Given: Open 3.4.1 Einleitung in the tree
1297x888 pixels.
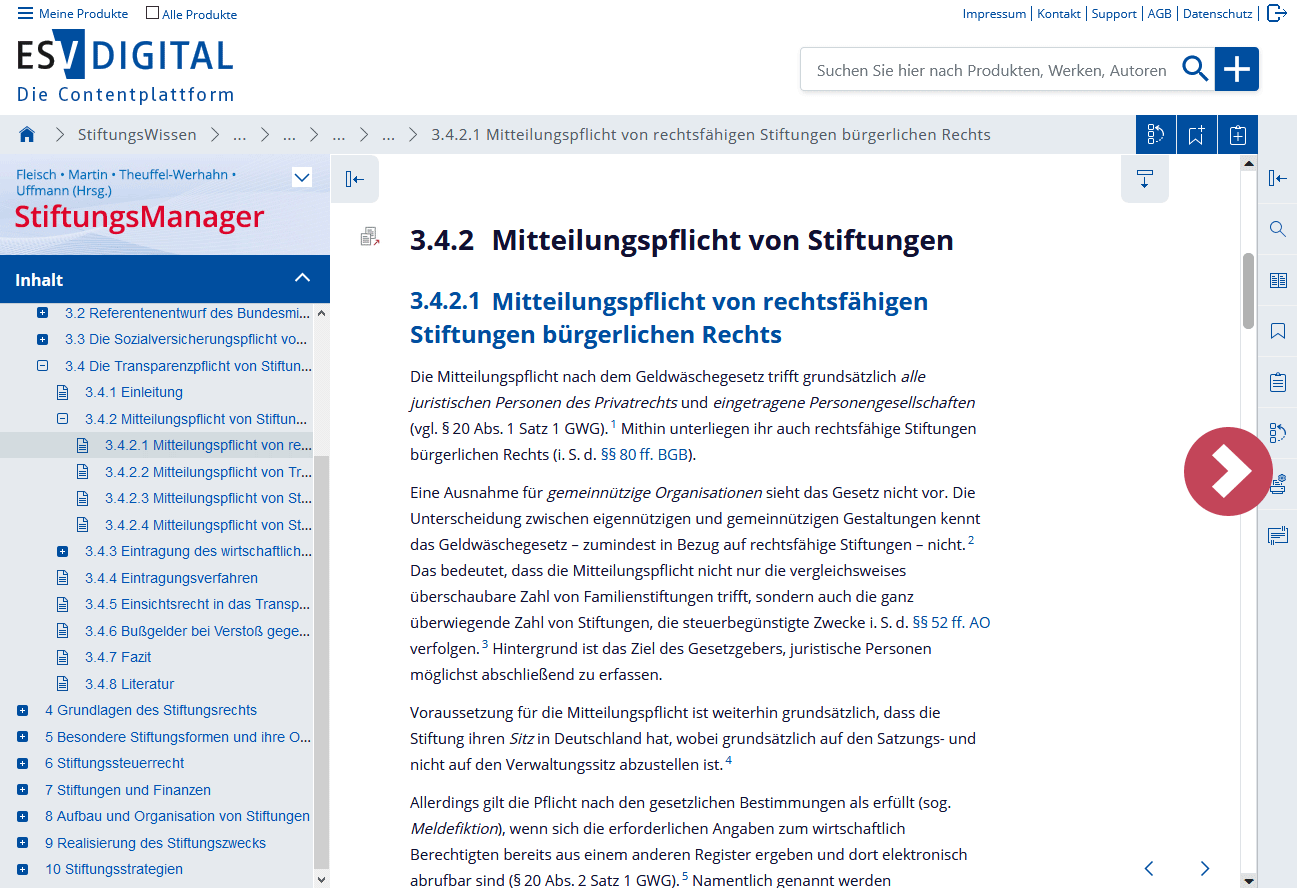Looking at the screenshot, I should 134,392.
